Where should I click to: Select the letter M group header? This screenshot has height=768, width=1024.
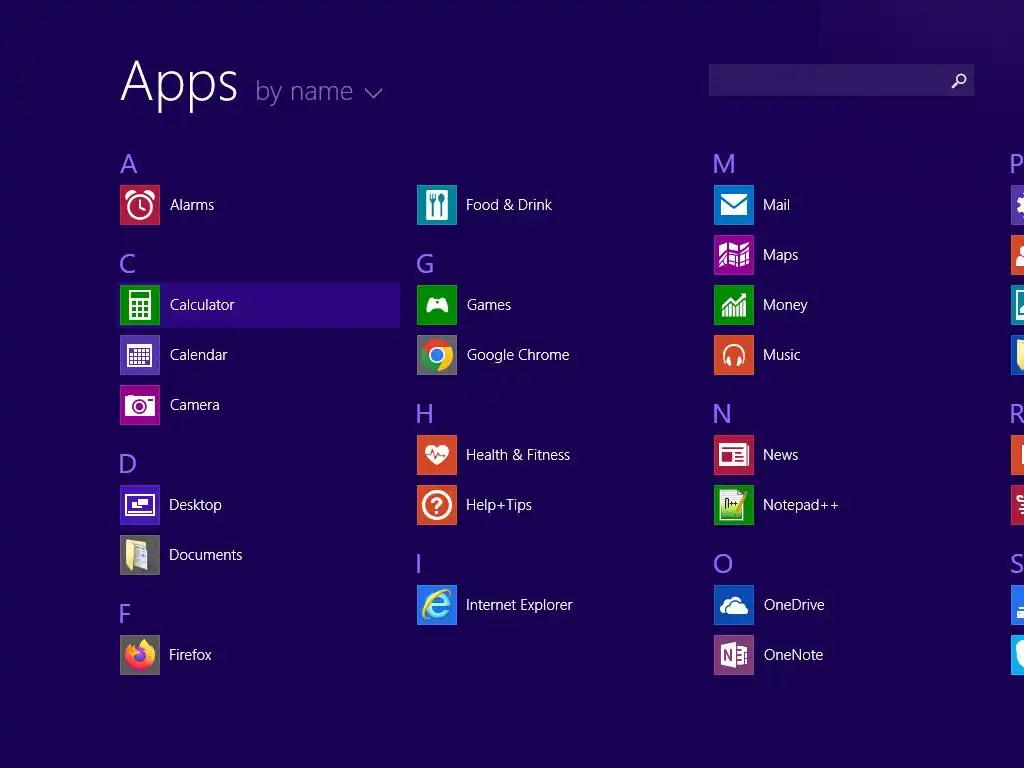tap(724, 164)
